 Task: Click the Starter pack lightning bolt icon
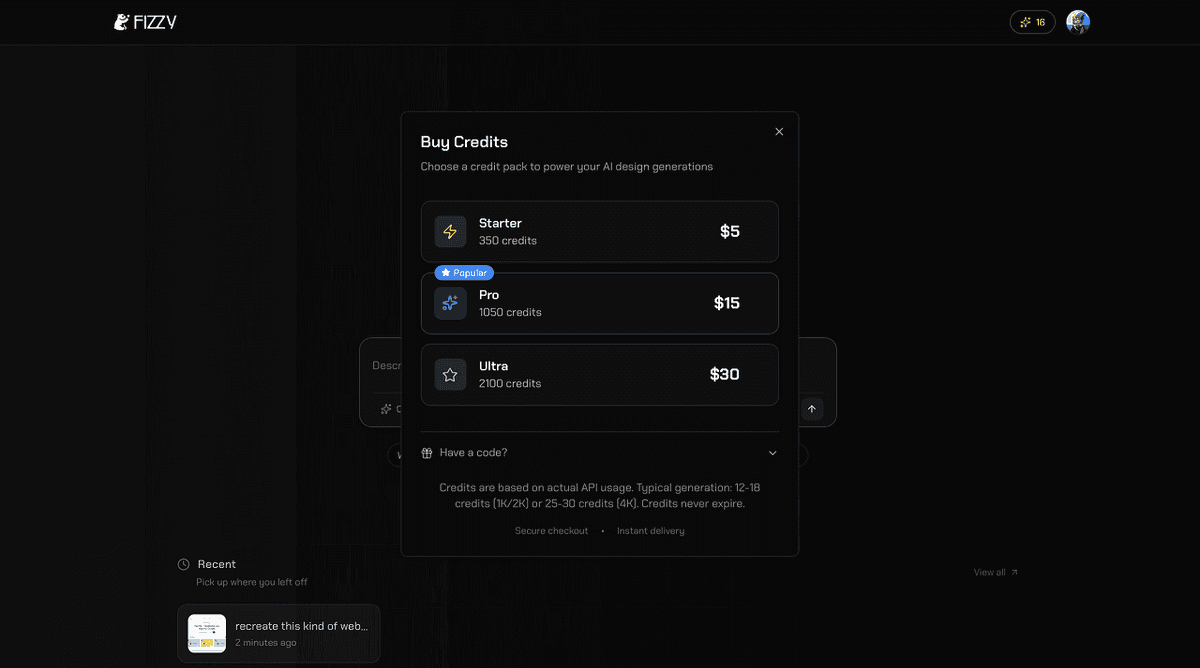[450, 232]
